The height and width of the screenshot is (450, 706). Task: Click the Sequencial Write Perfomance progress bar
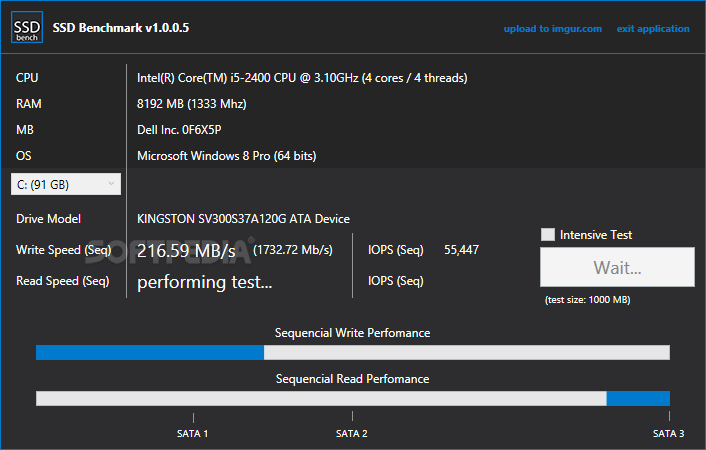353,352
